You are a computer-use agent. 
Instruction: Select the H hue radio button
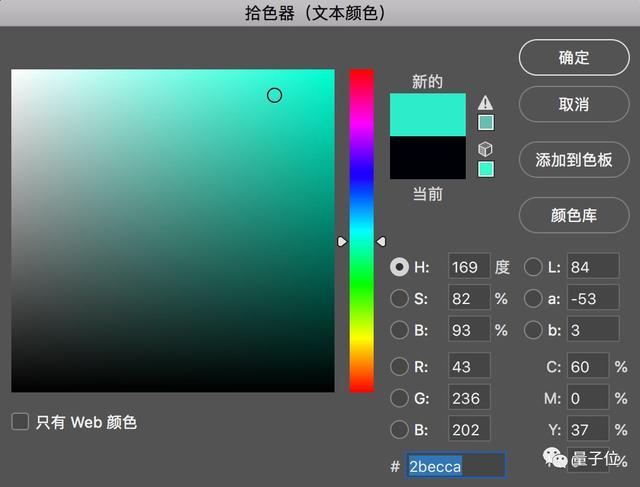[400, 267]
